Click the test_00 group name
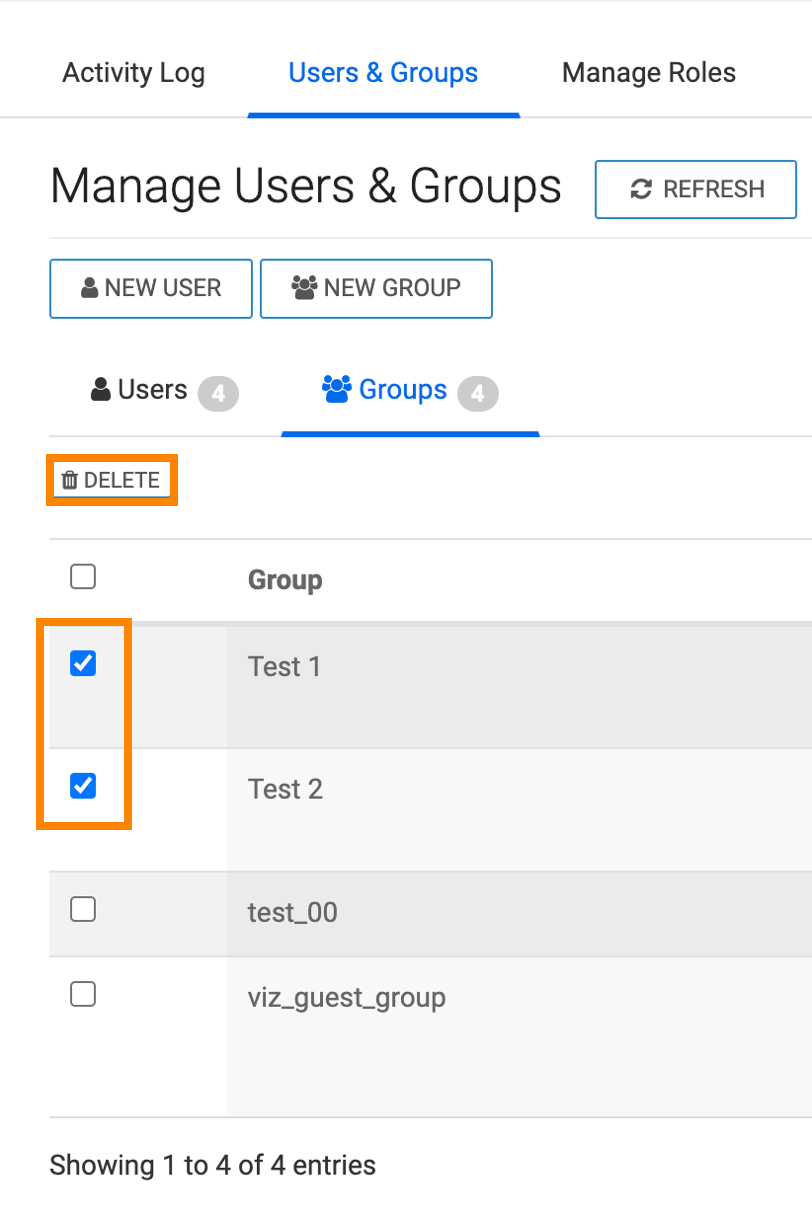The image size is (812, 1218). pyautogui.click(x=292, y=912)
